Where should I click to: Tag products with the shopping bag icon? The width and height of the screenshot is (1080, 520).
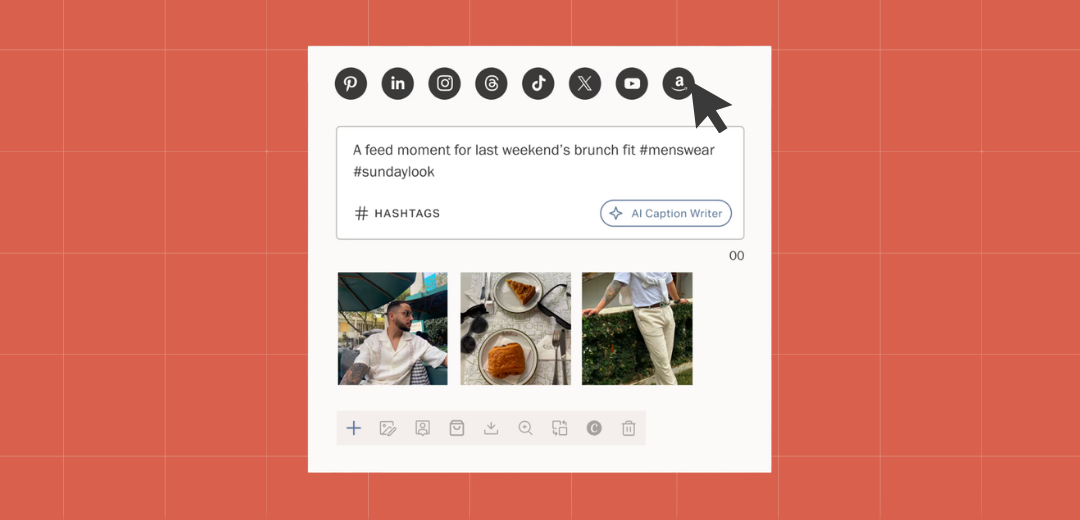[457, 428]
